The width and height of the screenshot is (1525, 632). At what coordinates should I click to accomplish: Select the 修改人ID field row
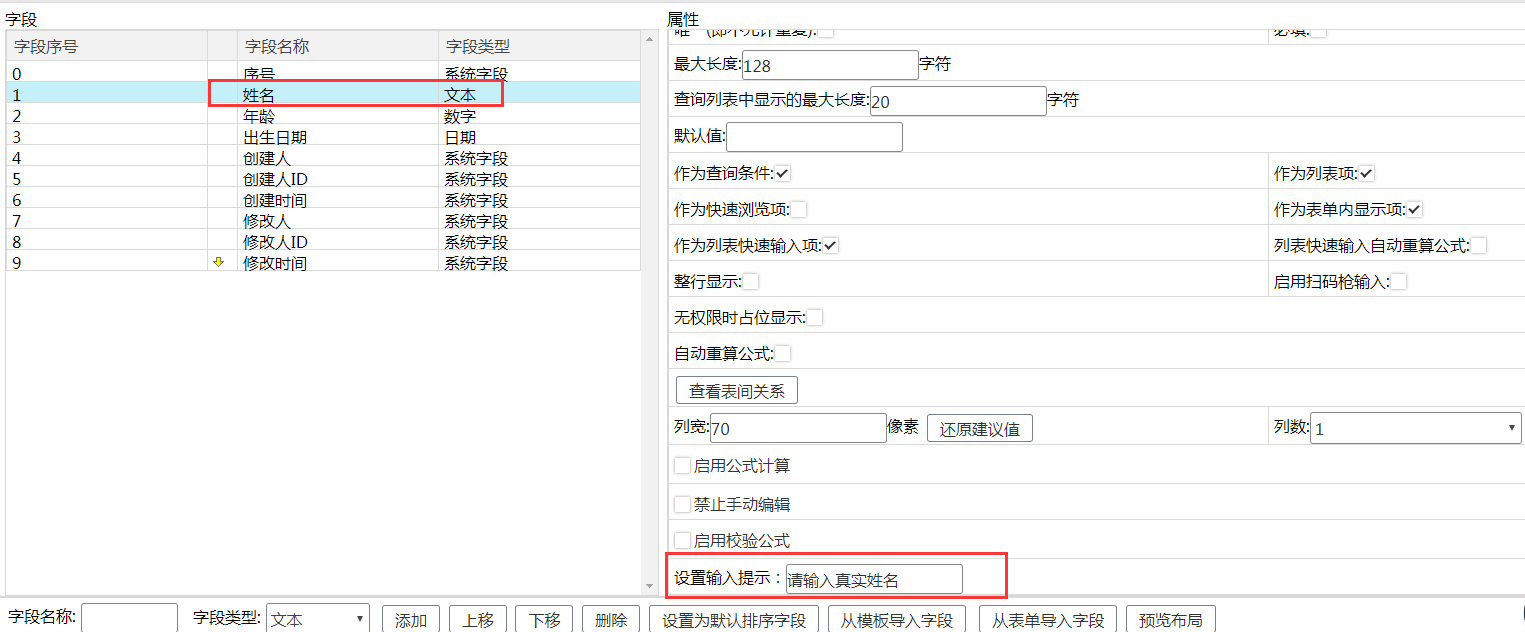pos(323,241)
